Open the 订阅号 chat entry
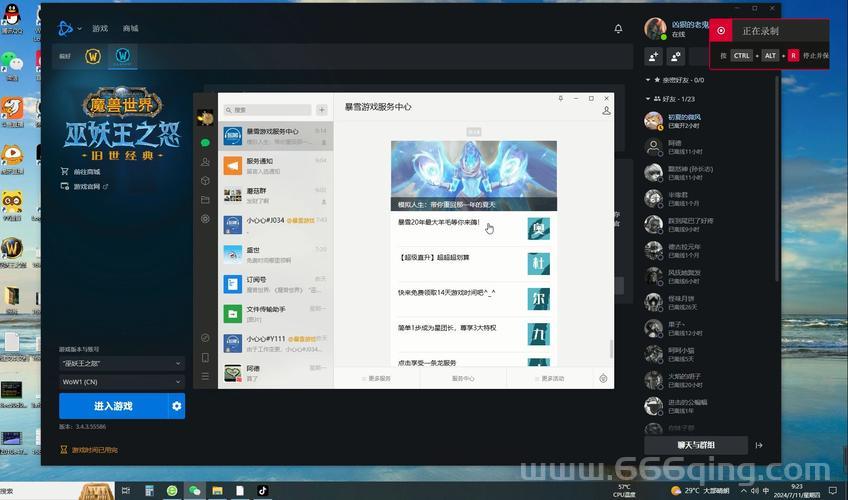This screenshot has width=848, height=500. coord(276,284)
